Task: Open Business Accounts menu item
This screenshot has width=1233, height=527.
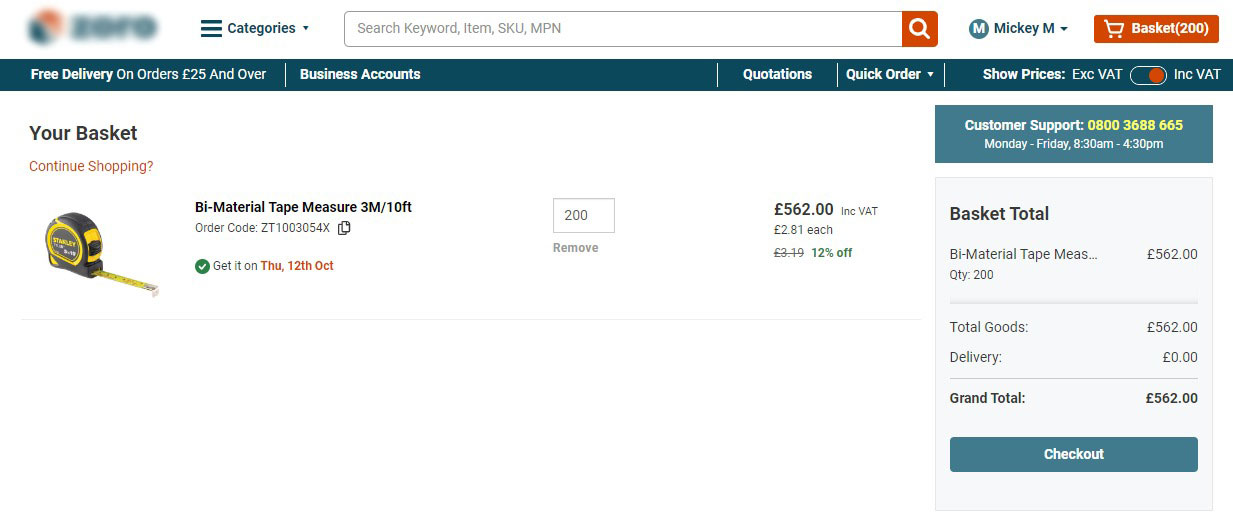Action: pos(360,74)
